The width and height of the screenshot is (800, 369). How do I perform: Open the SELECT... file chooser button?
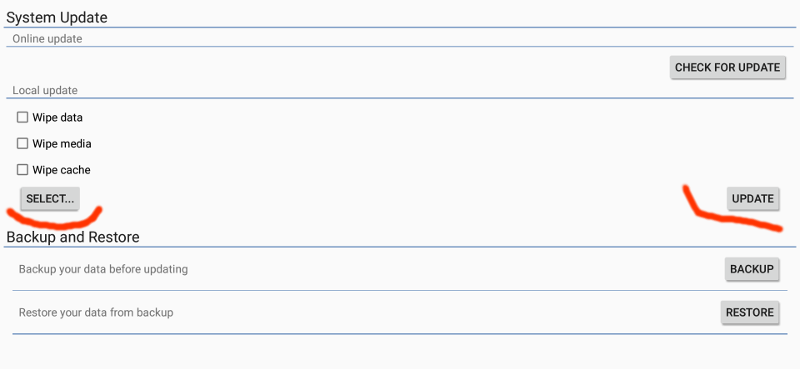pyautogui.click(x=50, y=199)
